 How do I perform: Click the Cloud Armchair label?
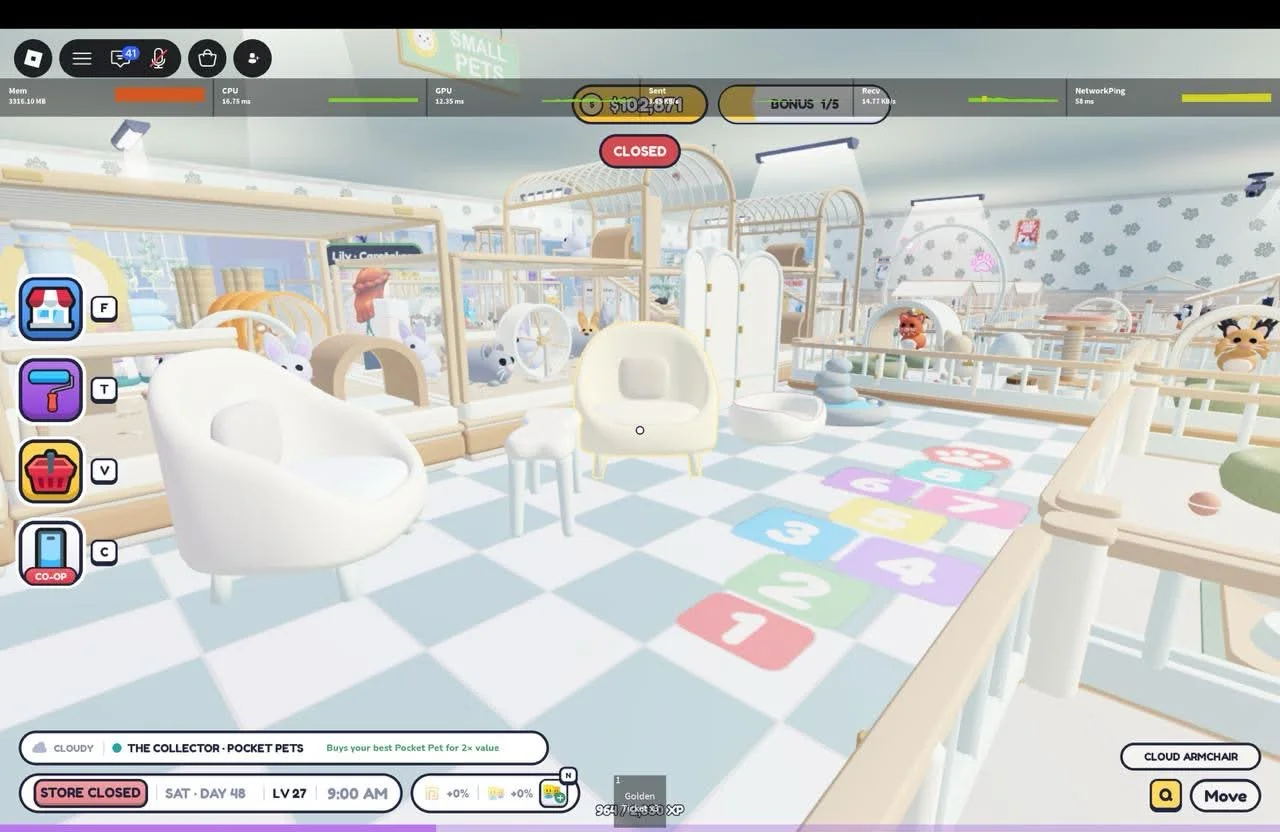tap(1190, 757)
